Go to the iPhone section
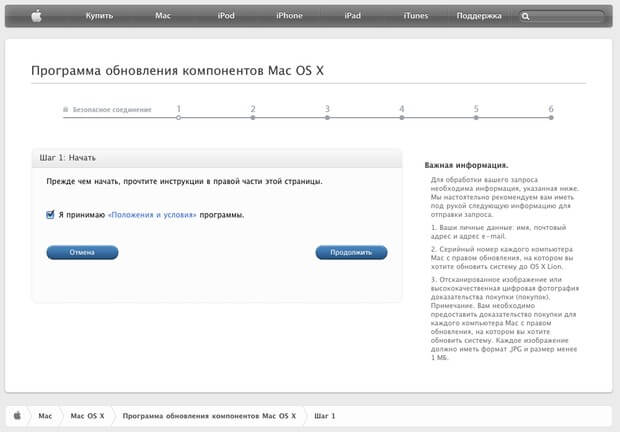The height and width of the screenshot is (432, 620). click(x=289, y=16)
